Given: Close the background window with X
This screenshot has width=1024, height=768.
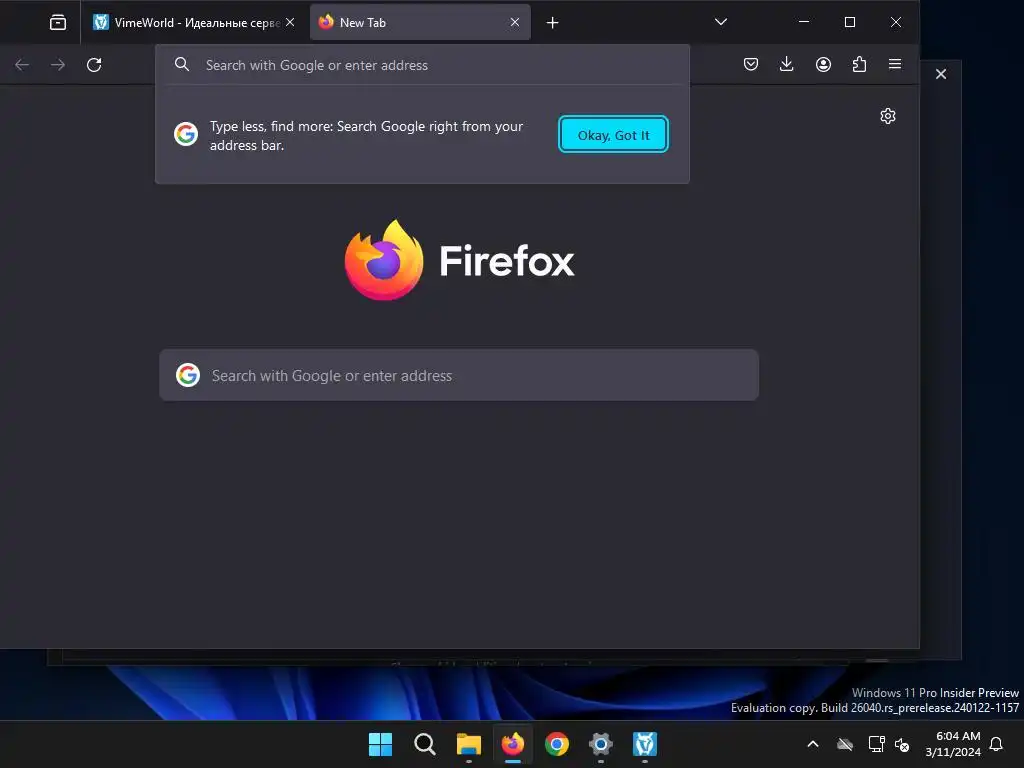Looking at the screenshot, I should point(941,74).
